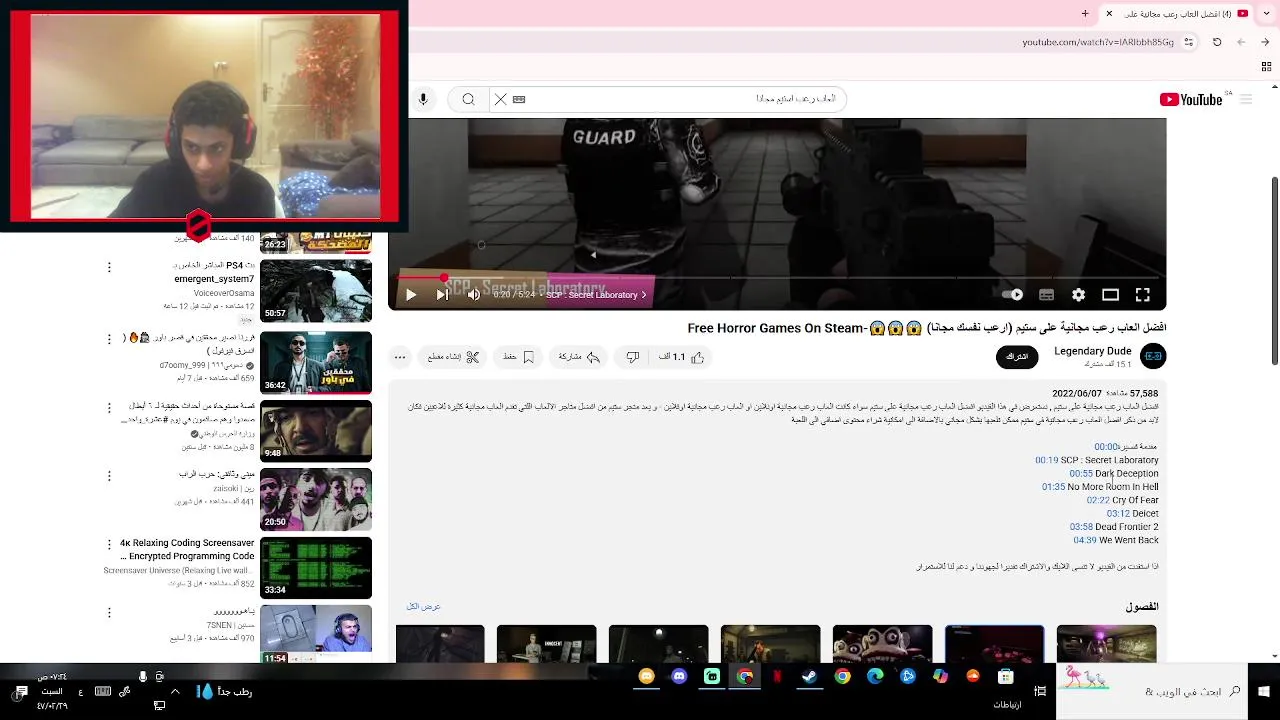Toggle the autoplay switch in the player
Viewport: 1280px width, 720px height.
coord(1013,295)
